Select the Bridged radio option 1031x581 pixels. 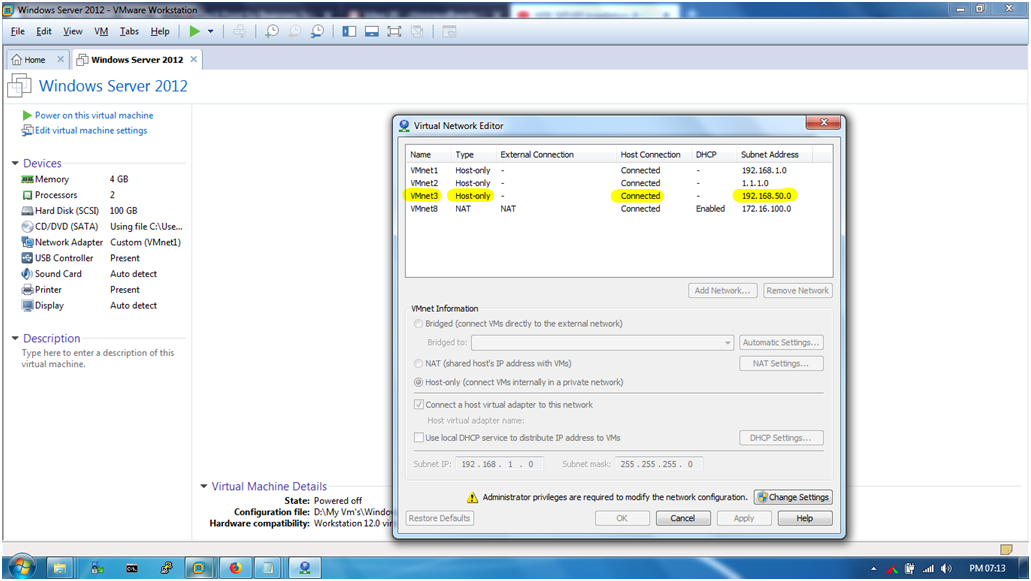click(418, 323)
